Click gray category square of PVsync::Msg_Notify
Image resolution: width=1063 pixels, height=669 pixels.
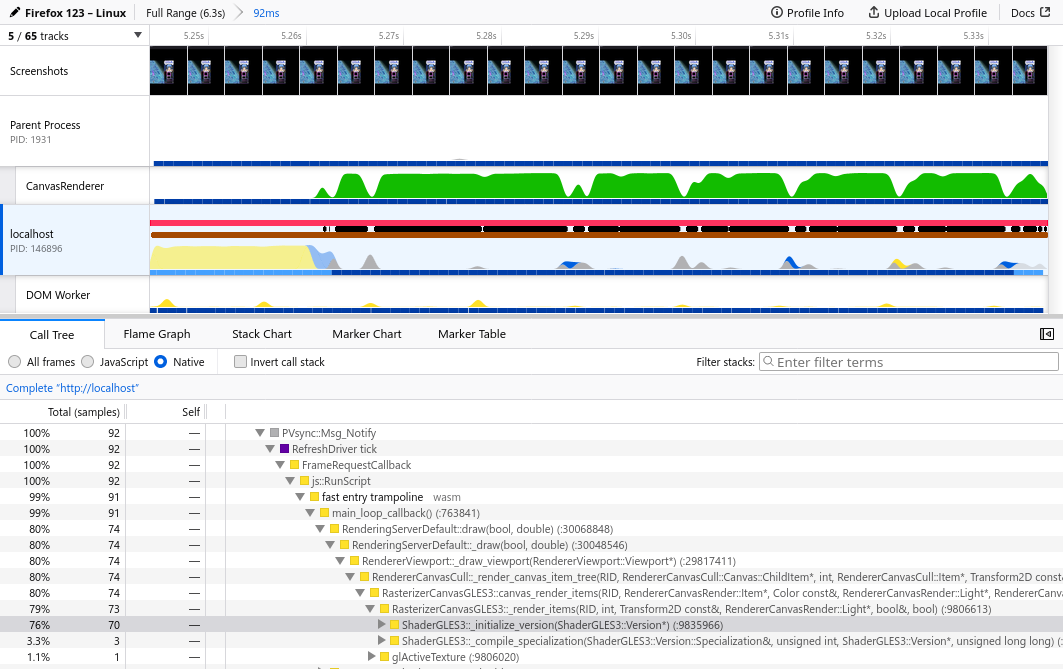pyautogui.click(x=275, y=433)
